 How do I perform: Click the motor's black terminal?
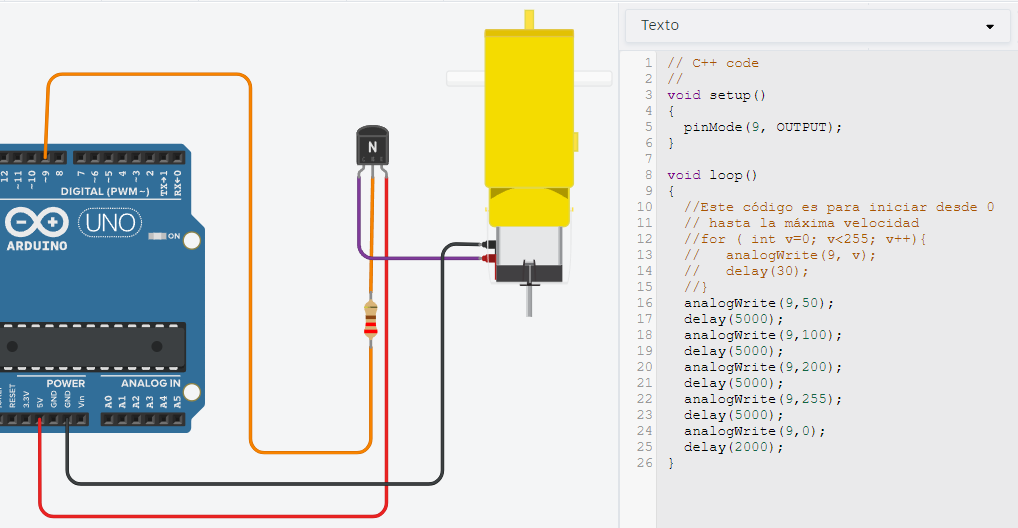[488, 245]
